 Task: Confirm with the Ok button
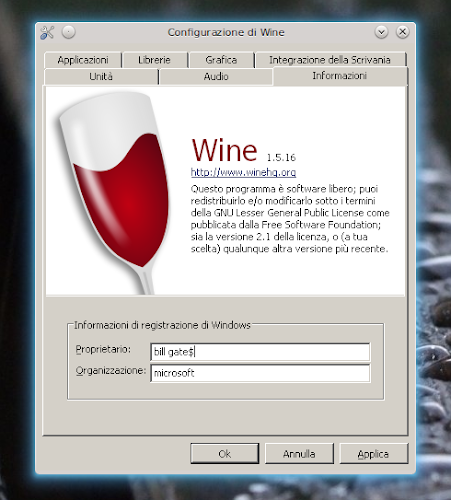point(225,454)
